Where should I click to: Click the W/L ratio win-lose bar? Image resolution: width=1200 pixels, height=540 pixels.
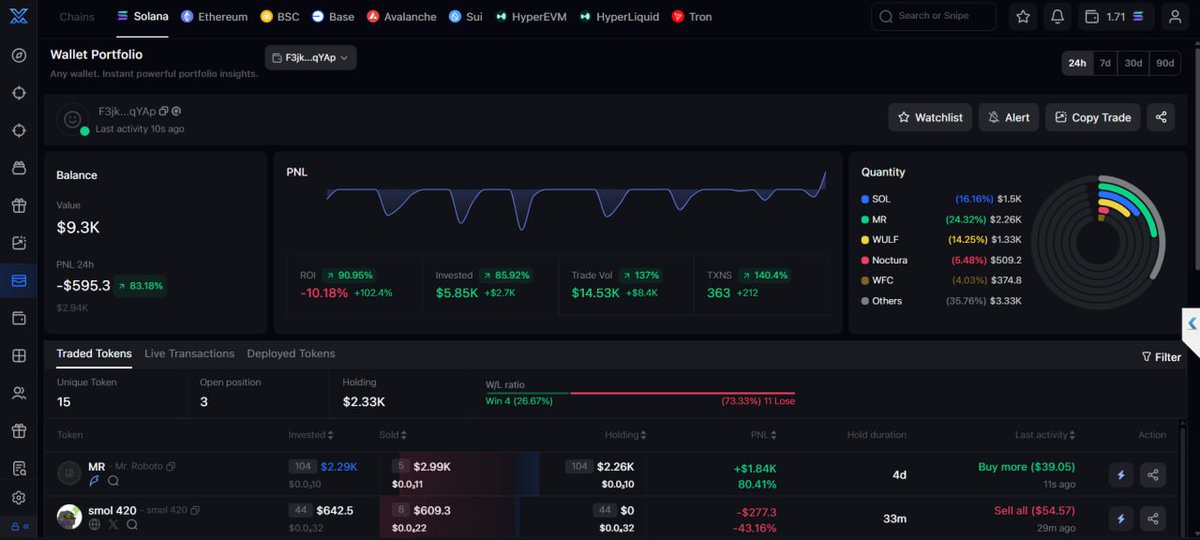[640, 393]
